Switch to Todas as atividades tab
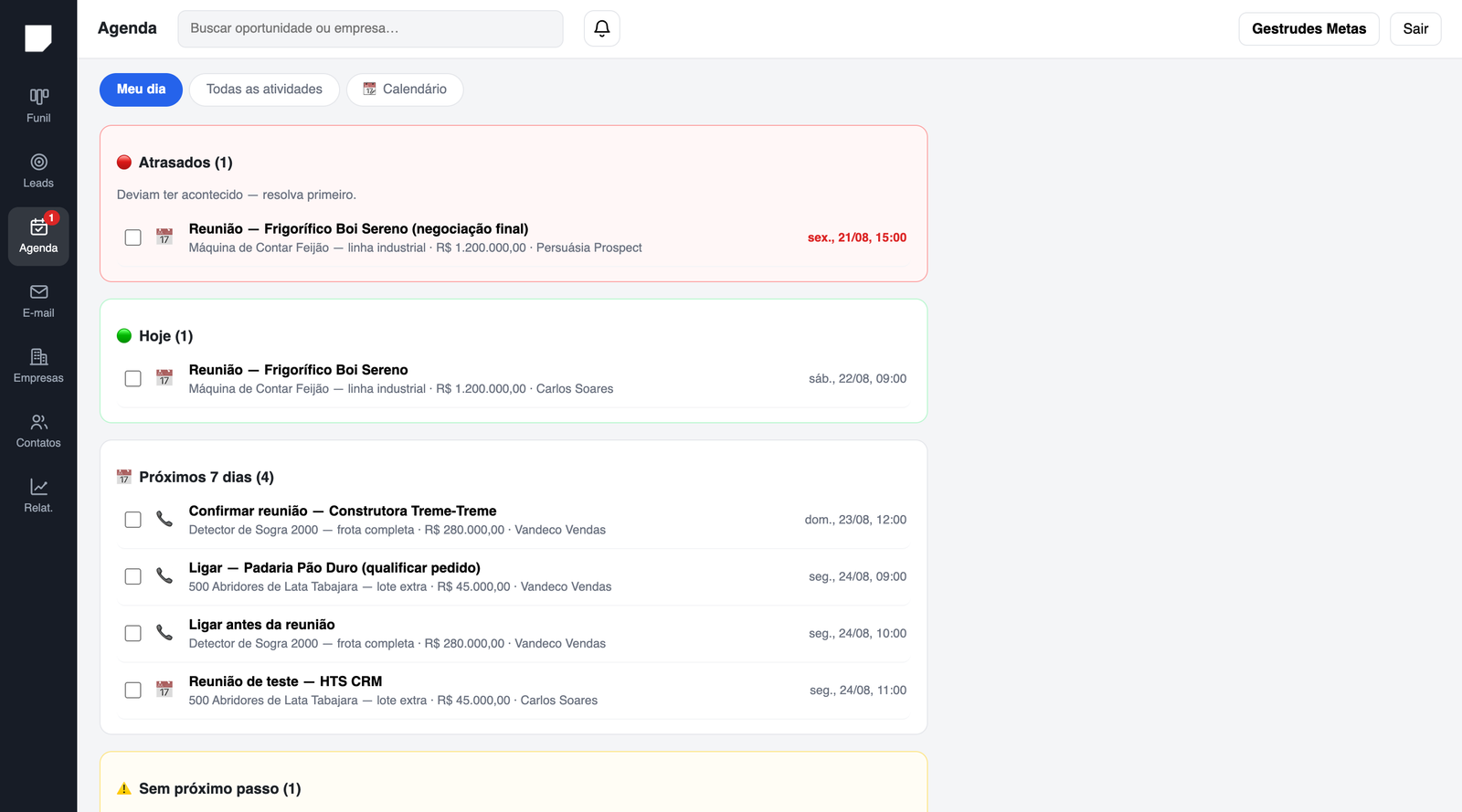This screenshot has width=1462, height=812. click(x=264, y=90)
